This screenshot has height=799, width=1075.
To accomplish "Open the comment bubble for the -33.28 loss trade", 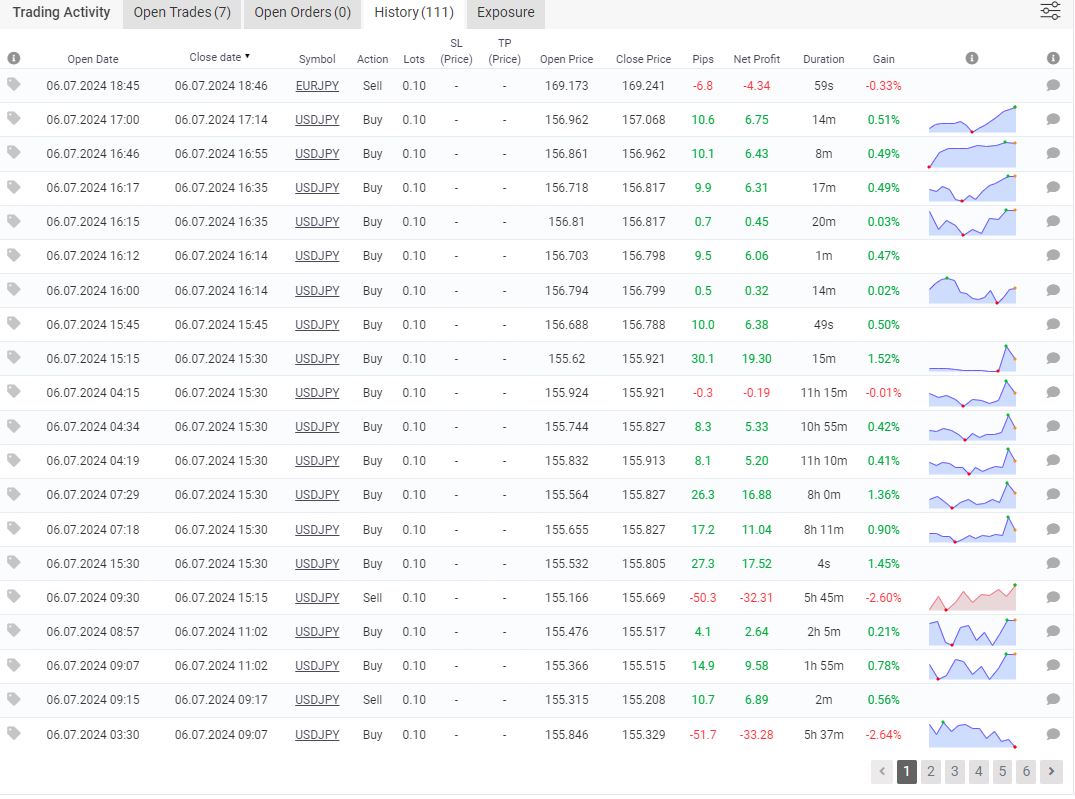I will point(1053,734).
